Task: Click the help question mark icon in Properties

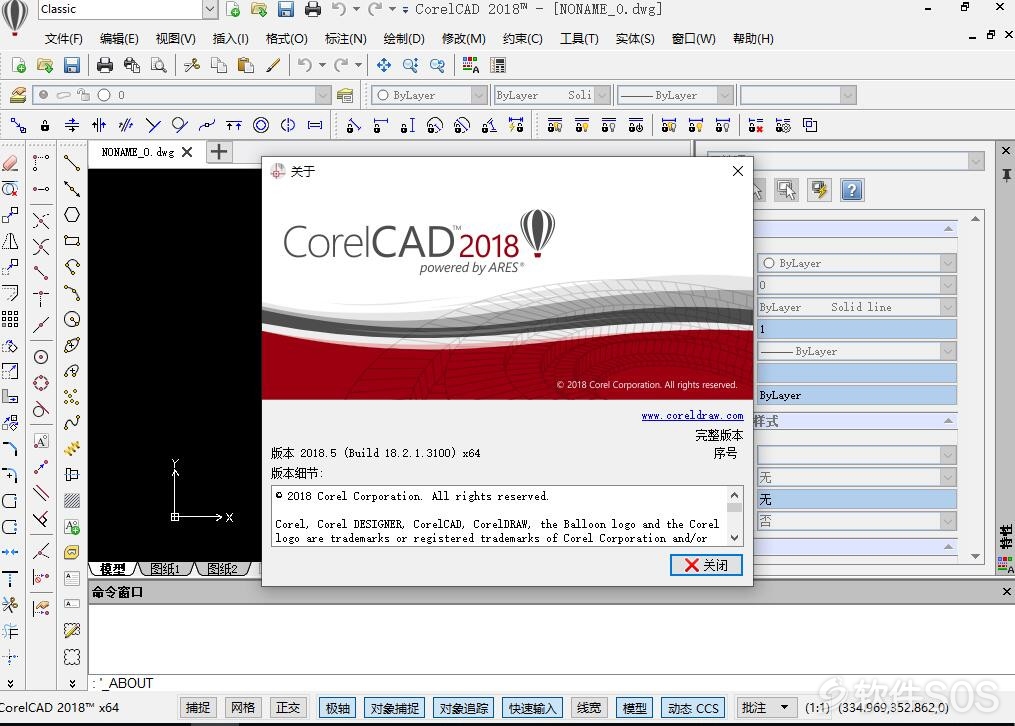Action: pos(852,190)
